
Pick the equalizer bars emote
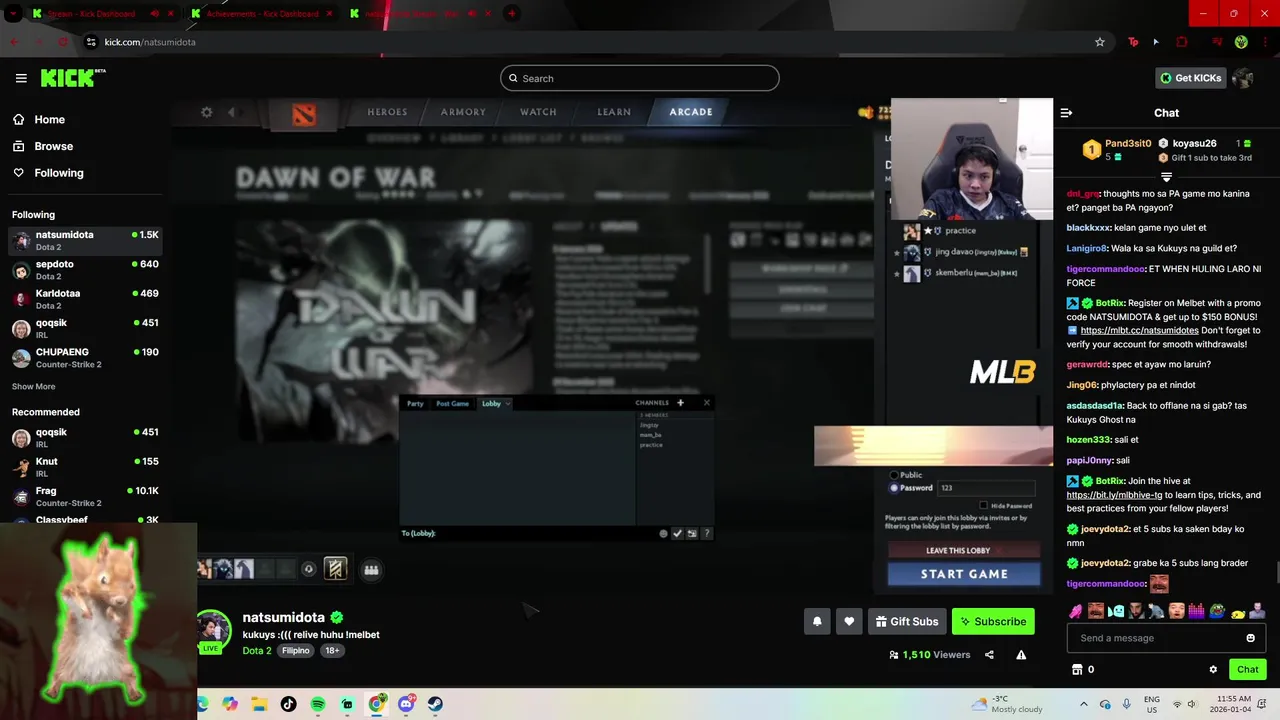pyautogui.click(x=1197, y=611)
